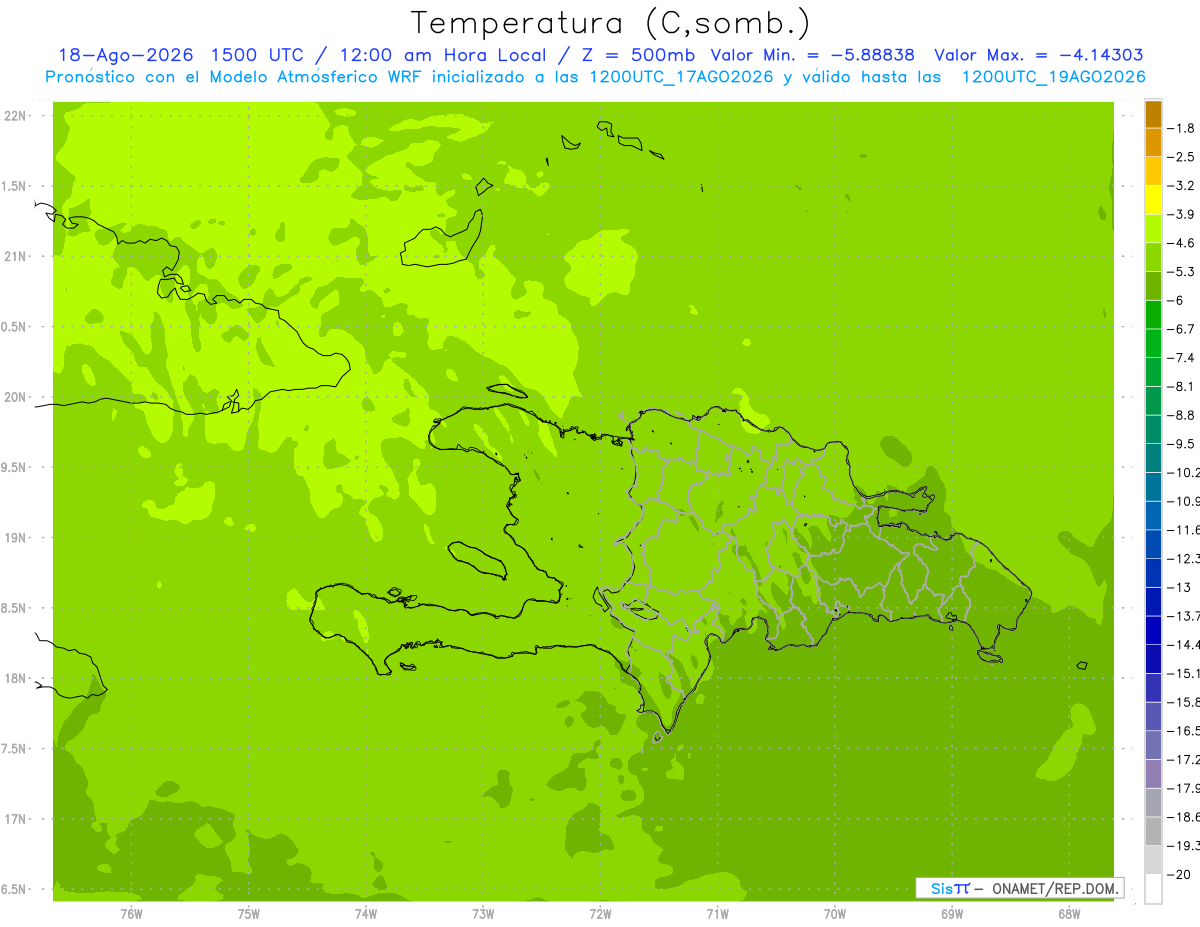This screenshot has height=927, width=1200.
Task: Click the "70W" longitude label
Action: (x=834, y=914)
